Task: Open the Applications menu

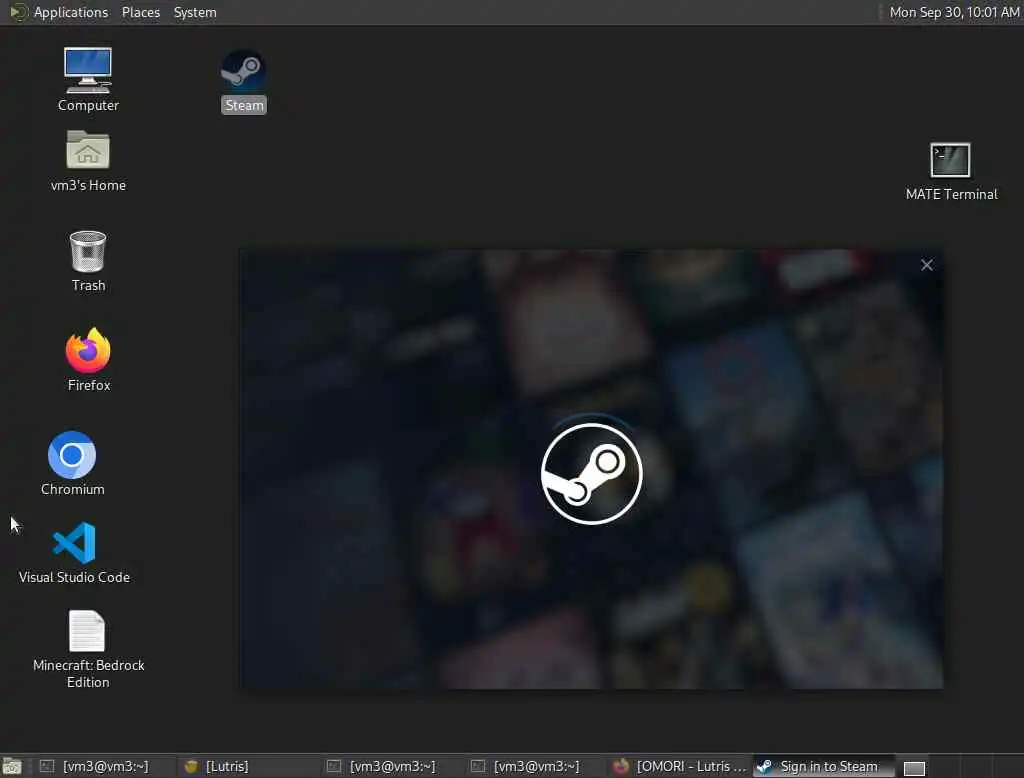Action: (x=71, y=12)
